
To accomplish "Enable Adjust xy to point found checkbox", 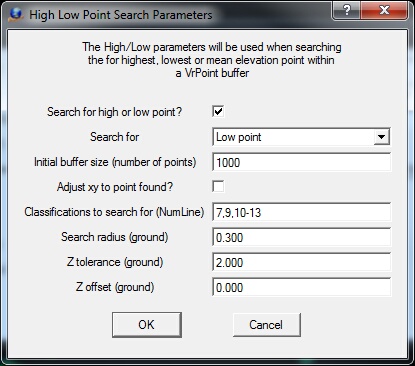I will click(x=218, y=186).
